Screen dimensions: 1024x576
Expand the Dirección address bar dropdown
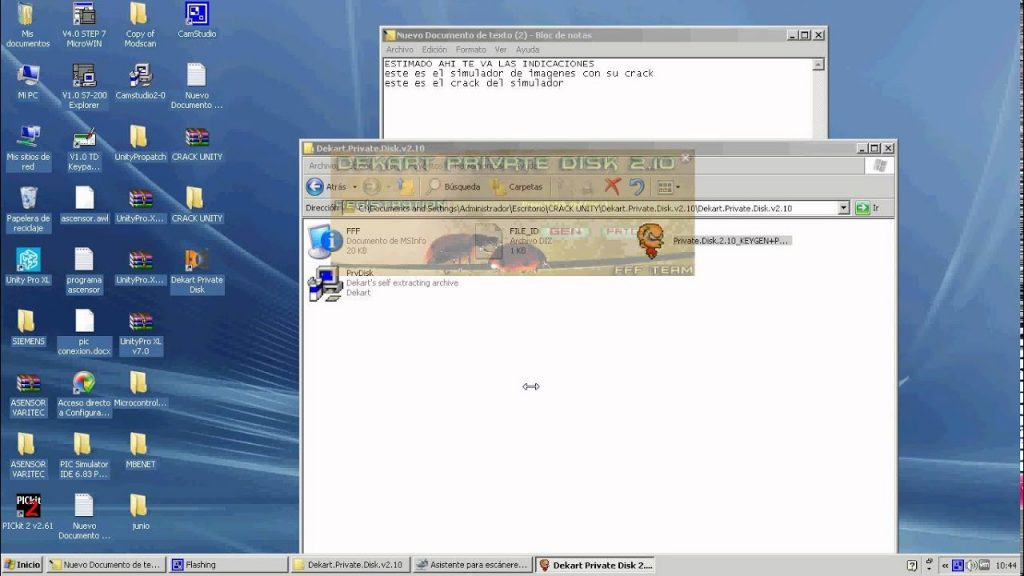coord(843,208)
